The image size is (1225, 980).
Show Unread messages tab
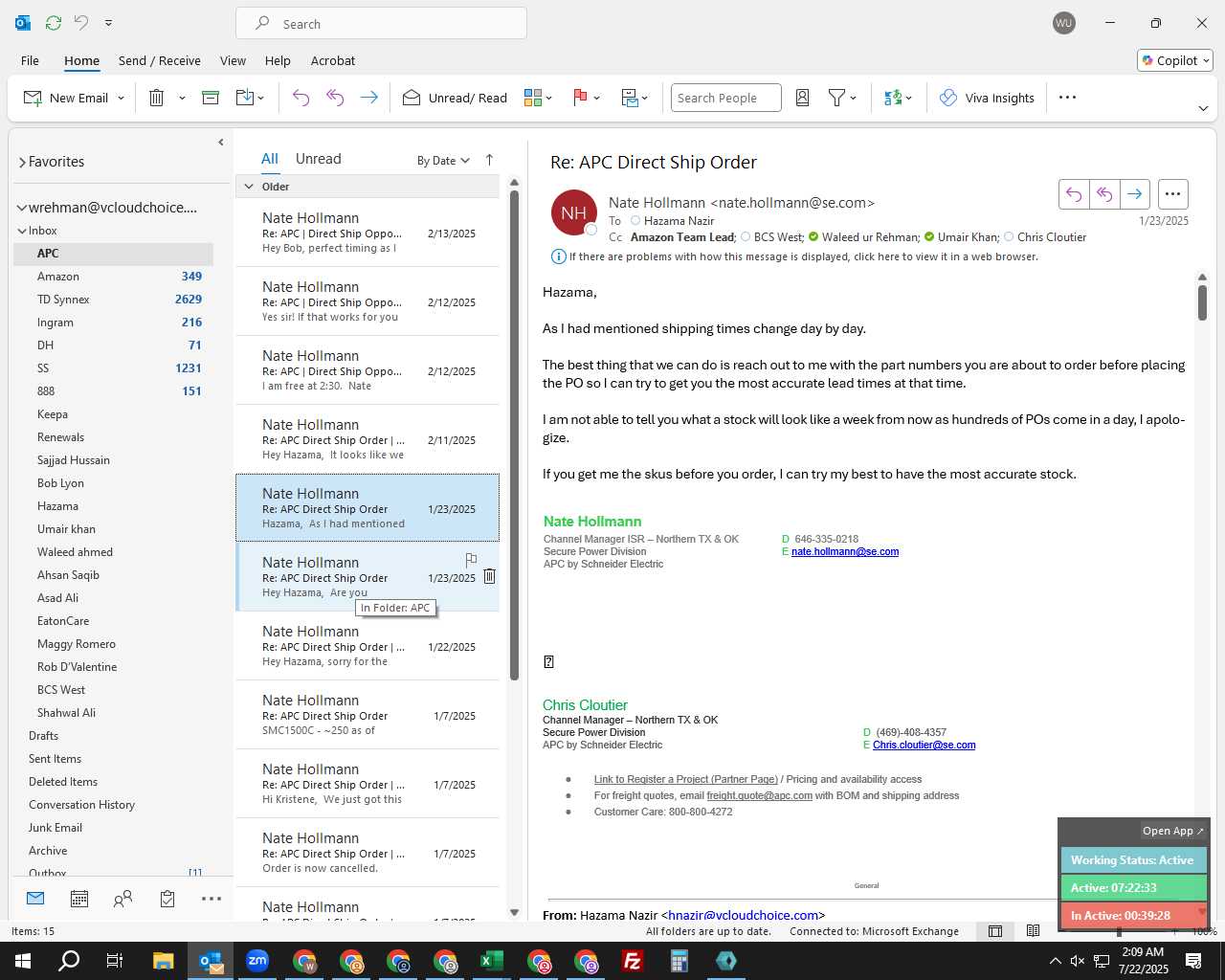coord(319,159)
